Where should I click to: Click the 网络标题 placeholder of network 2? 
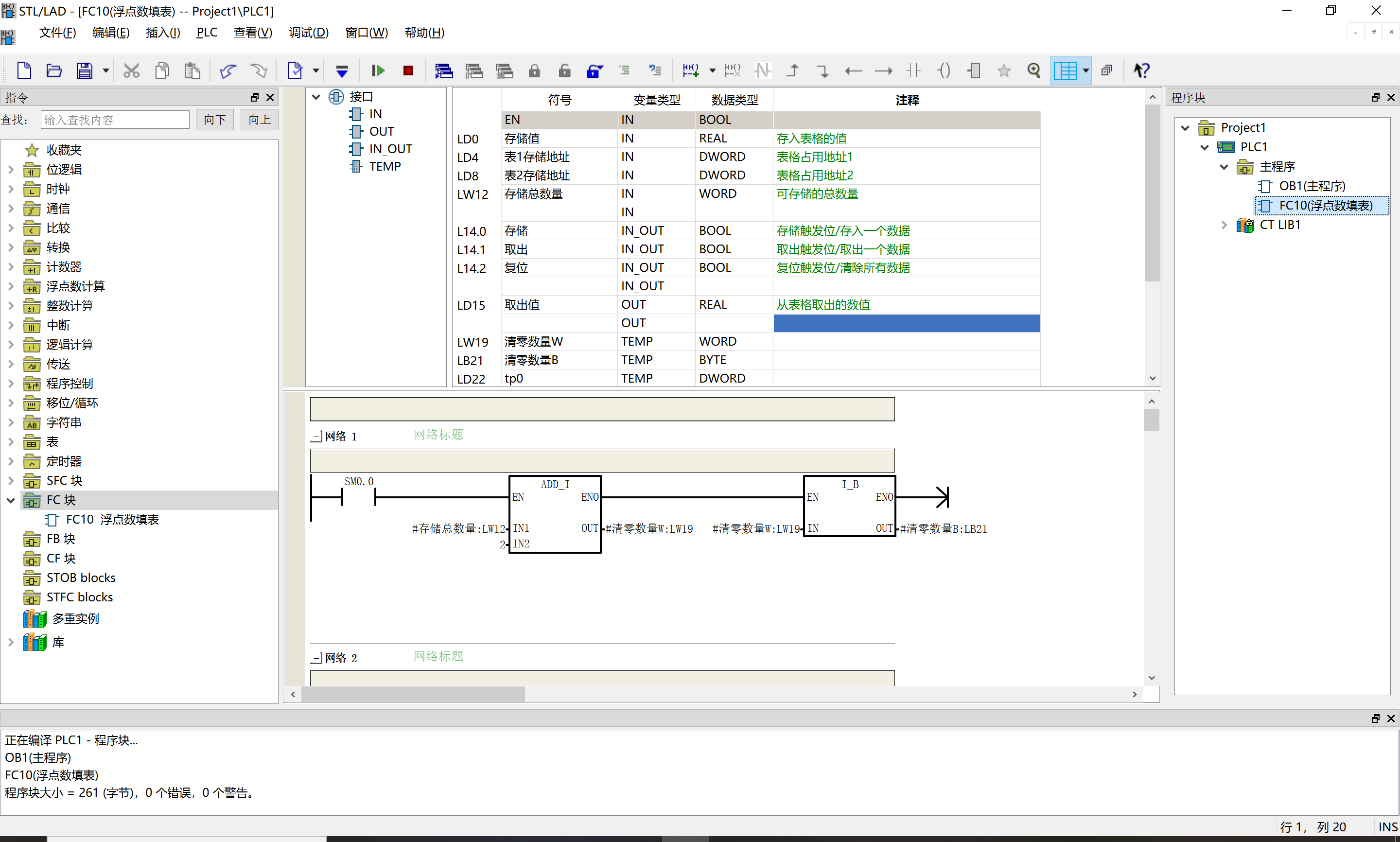438,656
